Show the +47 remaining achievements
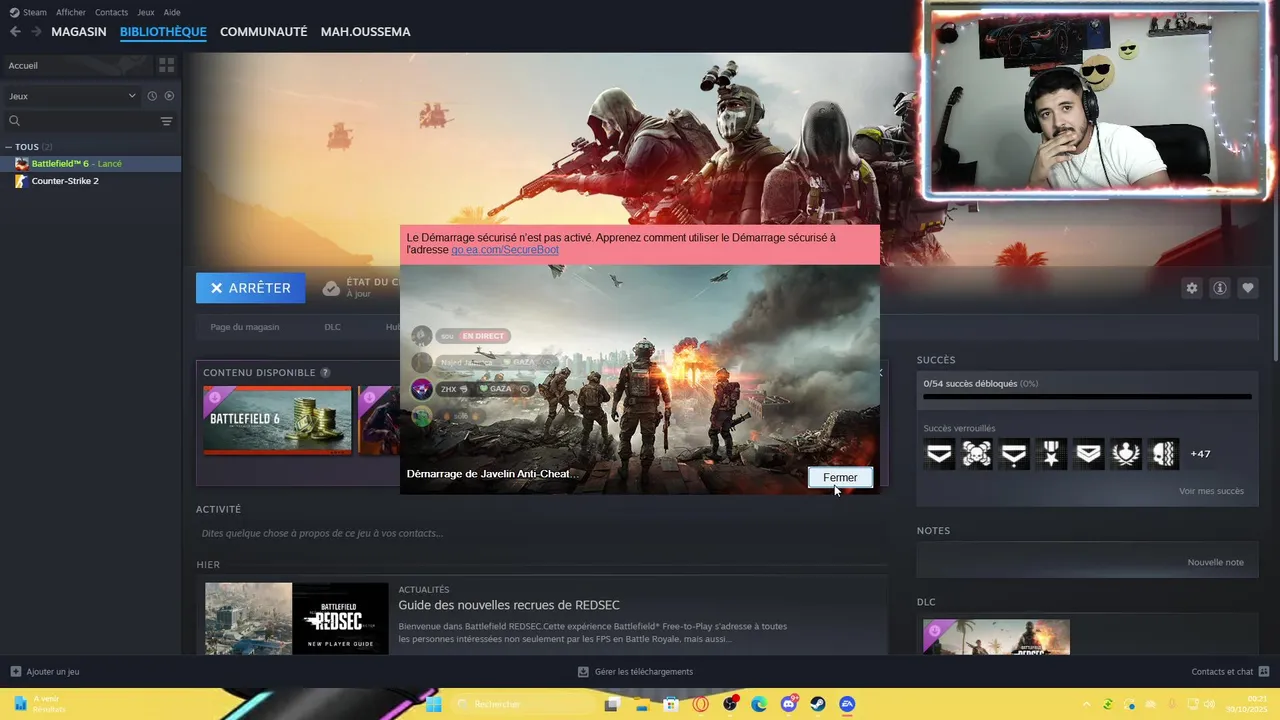 point(1200,454)
